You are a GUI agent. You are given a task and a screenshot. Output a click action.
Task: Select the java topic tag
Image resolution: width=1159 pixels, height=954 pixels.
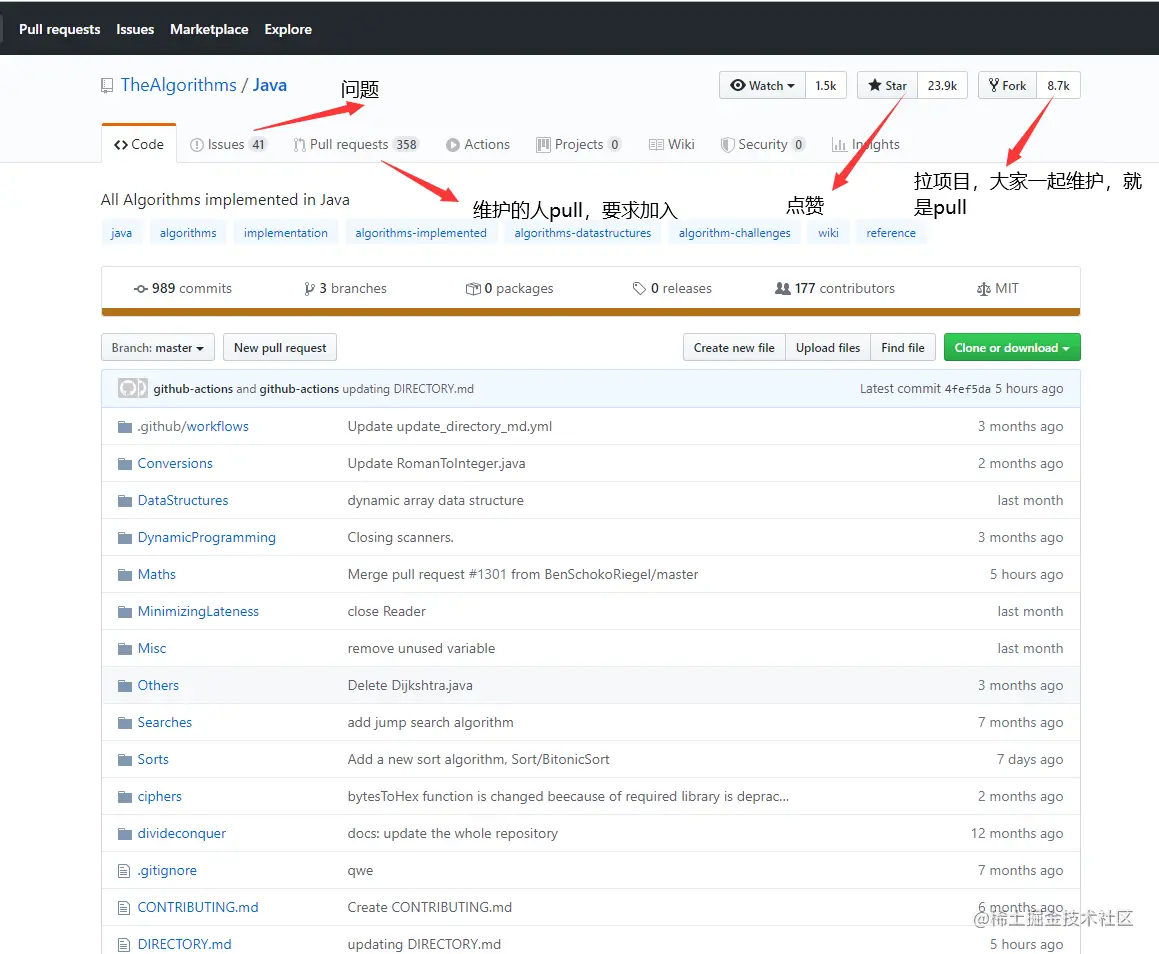[121, 233]
